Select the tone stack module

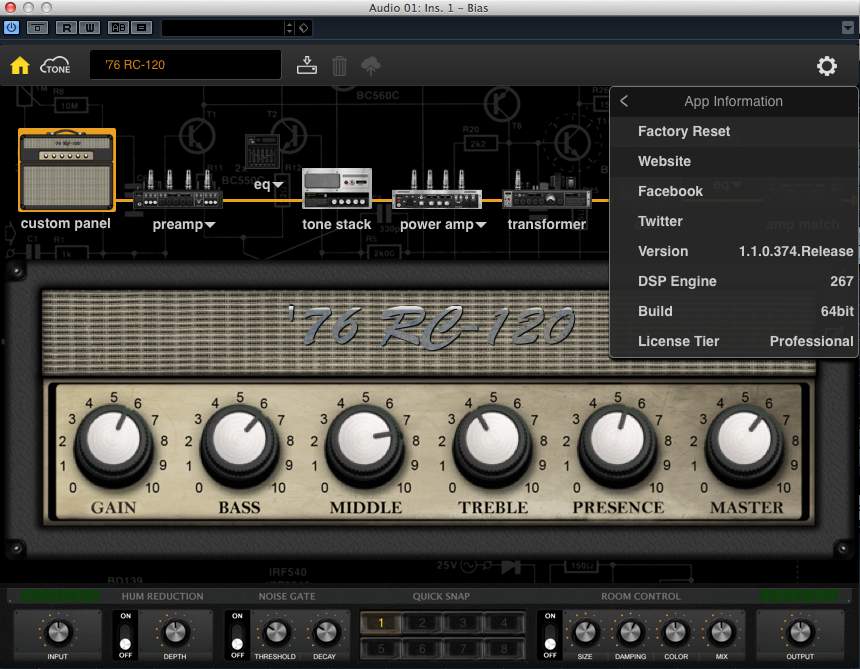[337, 189]
